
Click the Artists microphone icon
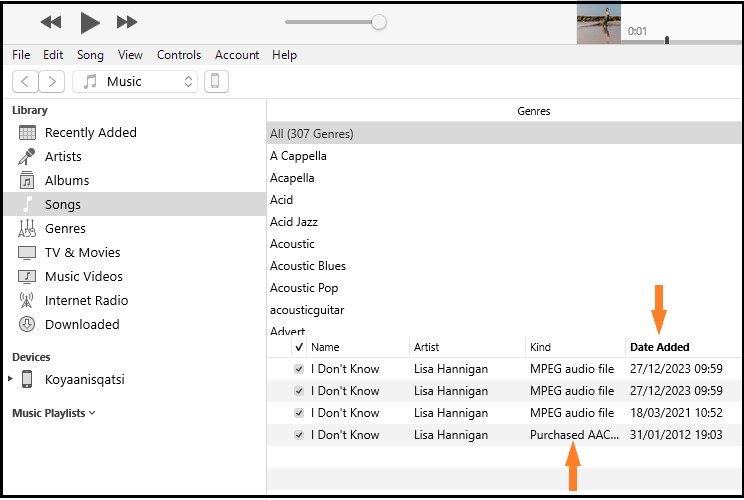(27, 157)
